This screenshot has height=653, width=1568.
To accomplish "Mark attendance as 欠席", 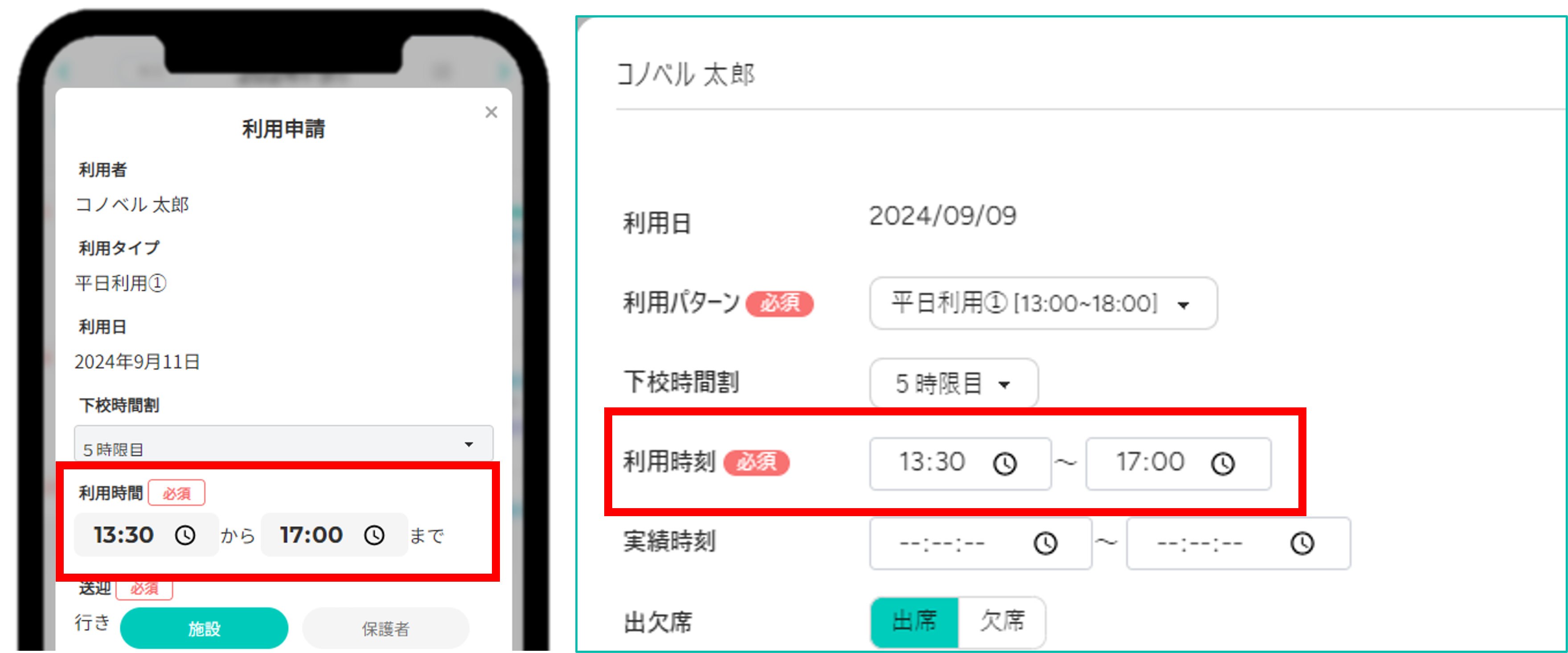I will pyautogui.click(x=1002, y=622).
